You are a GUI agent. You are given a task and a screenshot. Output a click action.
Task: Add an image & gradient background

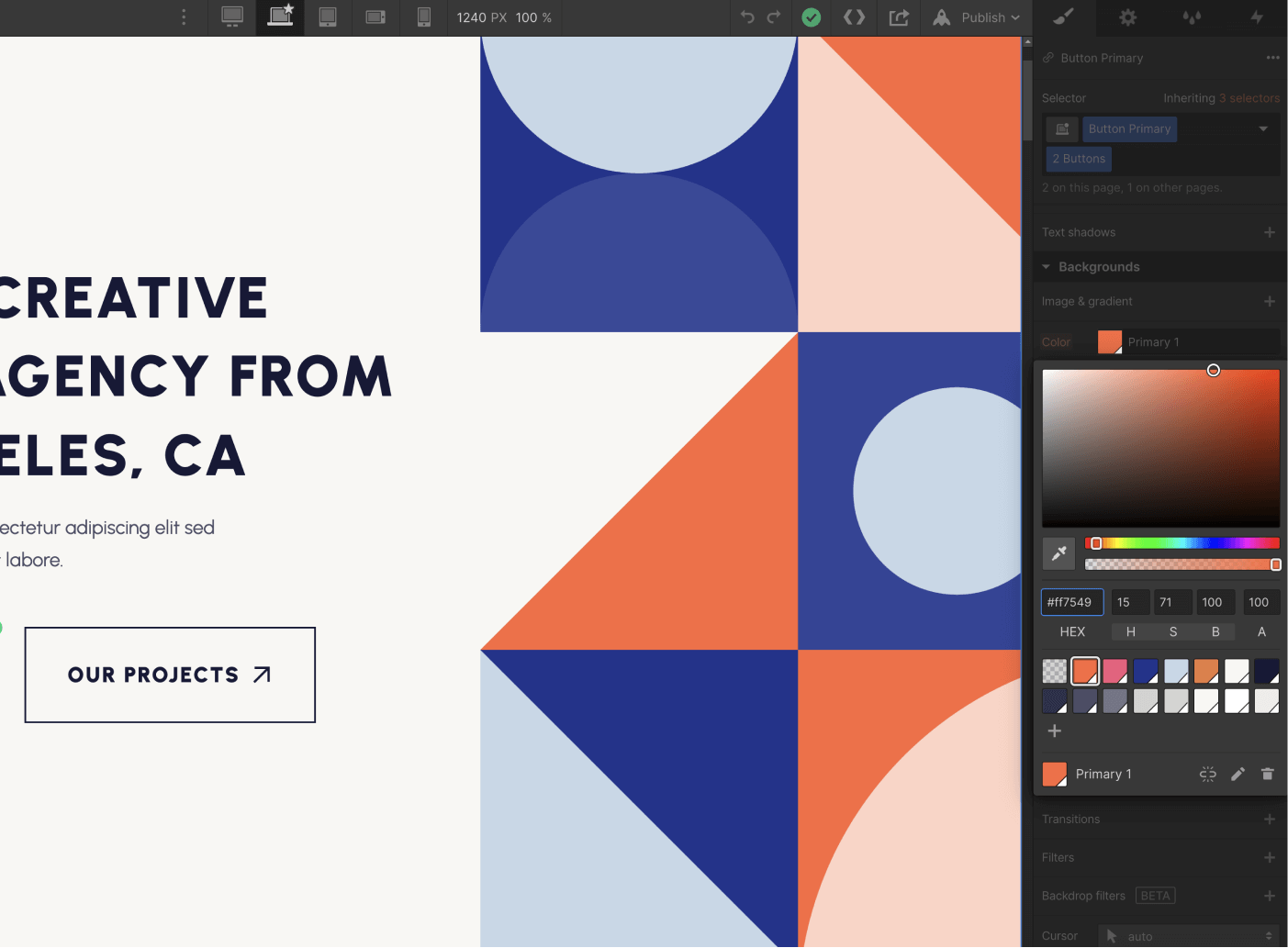[1270, 301]
